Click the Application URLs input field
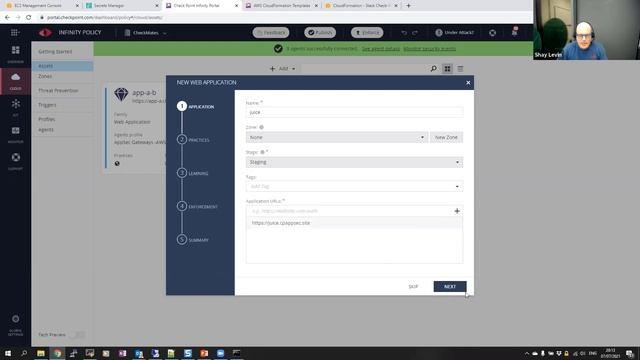The width and height of the screenshot is (640, 360). (349, 211)
